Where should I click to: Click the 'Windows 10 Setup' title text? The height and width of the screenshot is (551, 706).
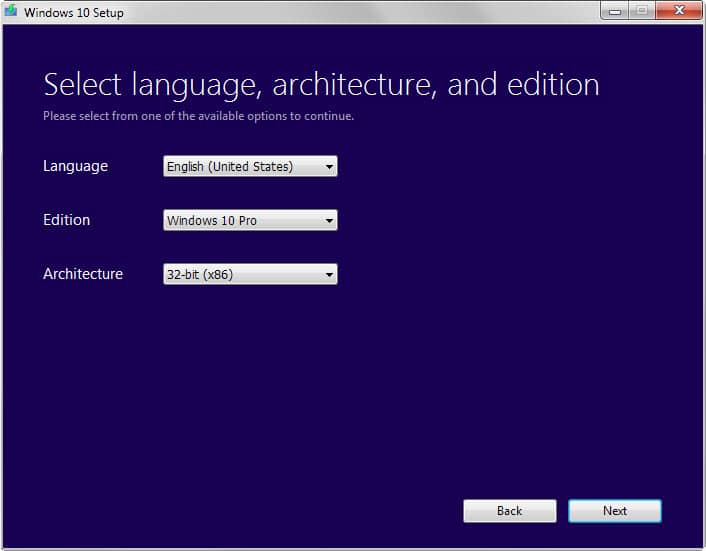74,13
